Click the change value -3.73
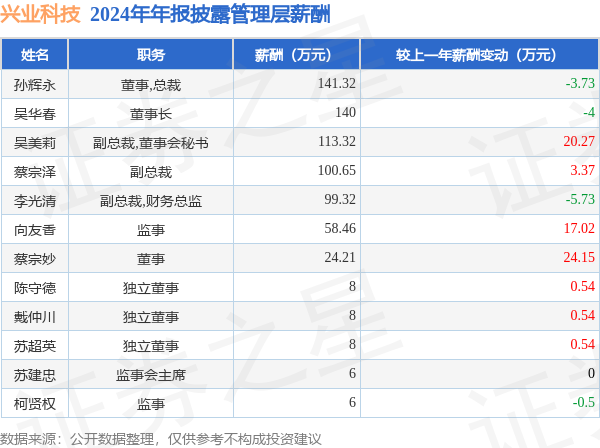 click(x=580, y=83)
